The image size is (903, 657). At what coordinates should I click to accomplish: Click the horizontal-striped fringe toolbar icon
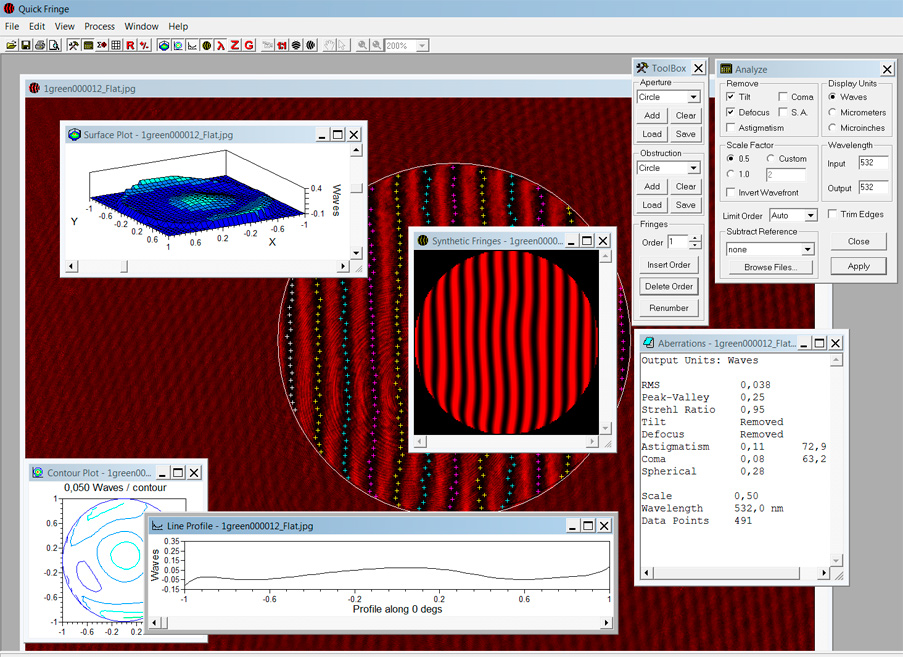297,45
